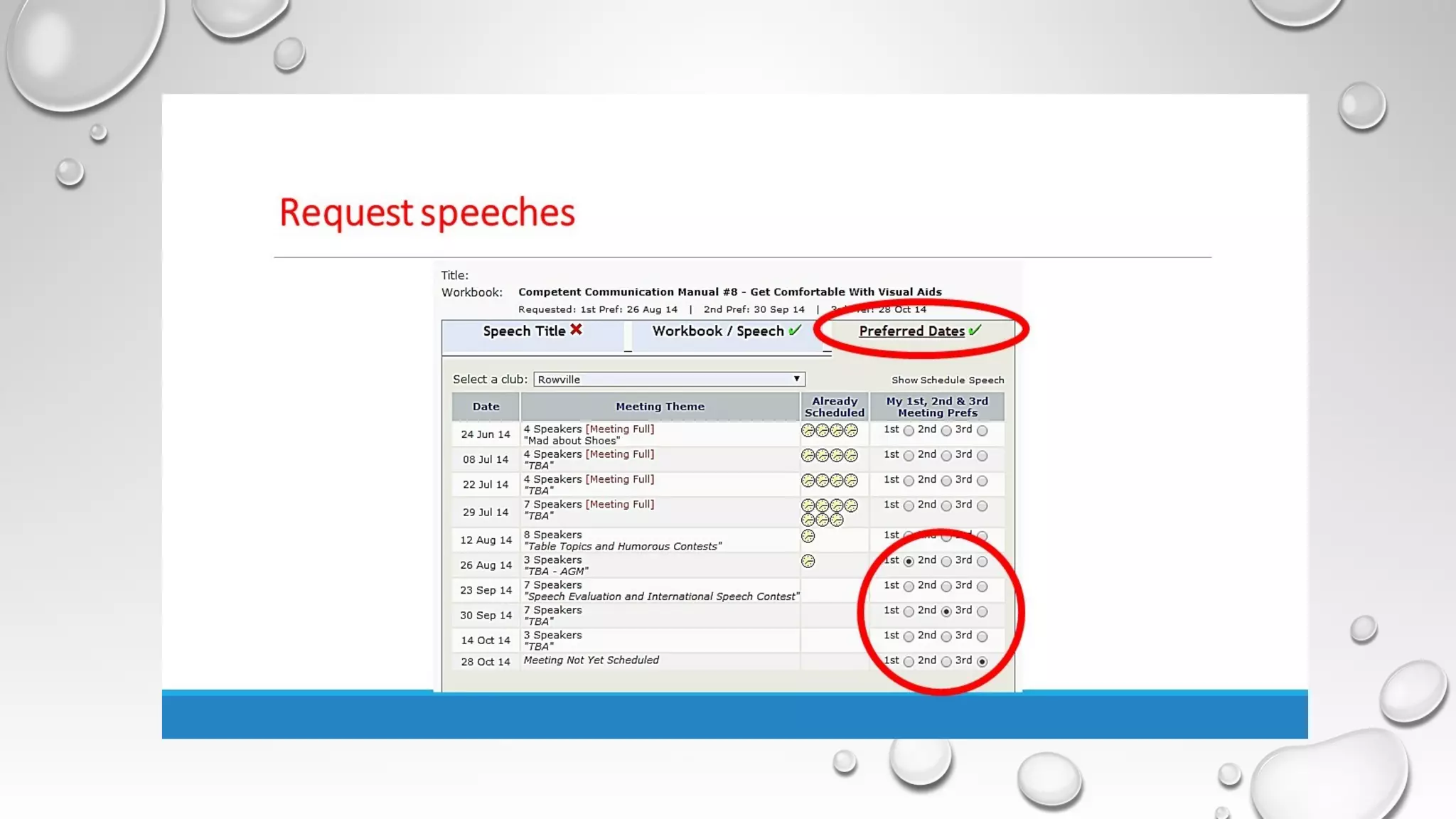The height and width of the screenshot is (819, 1456).
Task: Open the Preferred Dates tab link
Action: (x=911, y=331)
